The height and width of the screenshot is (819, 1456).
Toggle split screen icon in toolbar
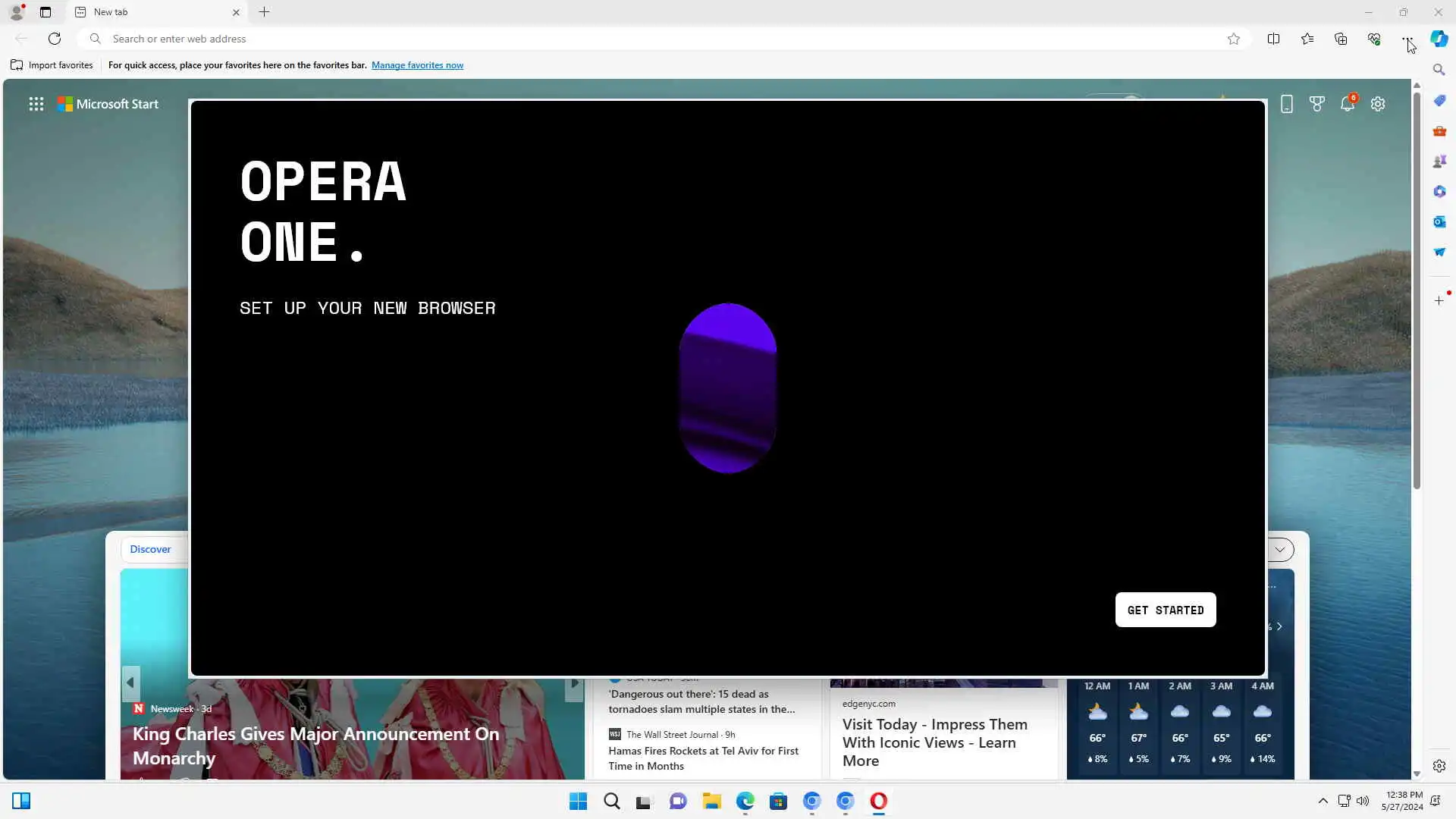coord(1273,39)
